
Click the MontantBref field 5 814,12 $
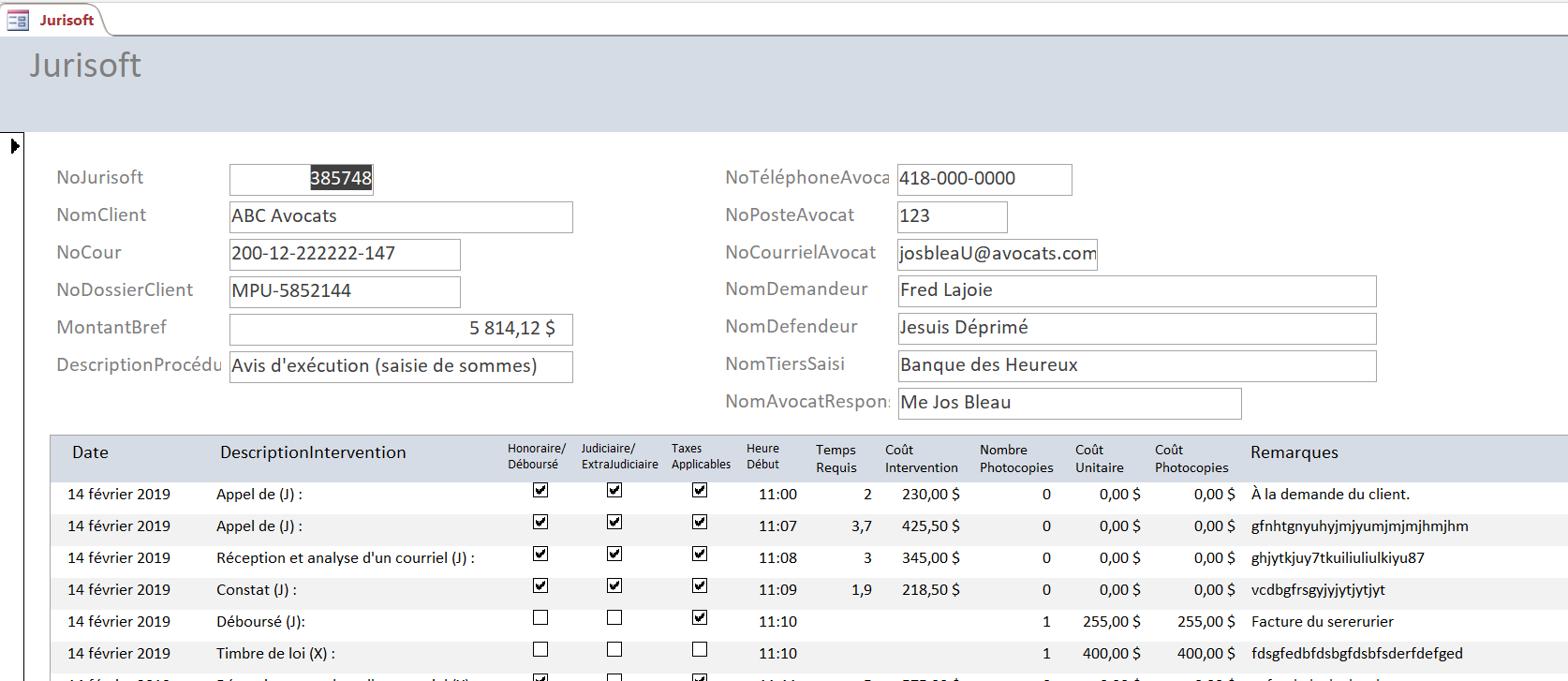tap(401, 329)
